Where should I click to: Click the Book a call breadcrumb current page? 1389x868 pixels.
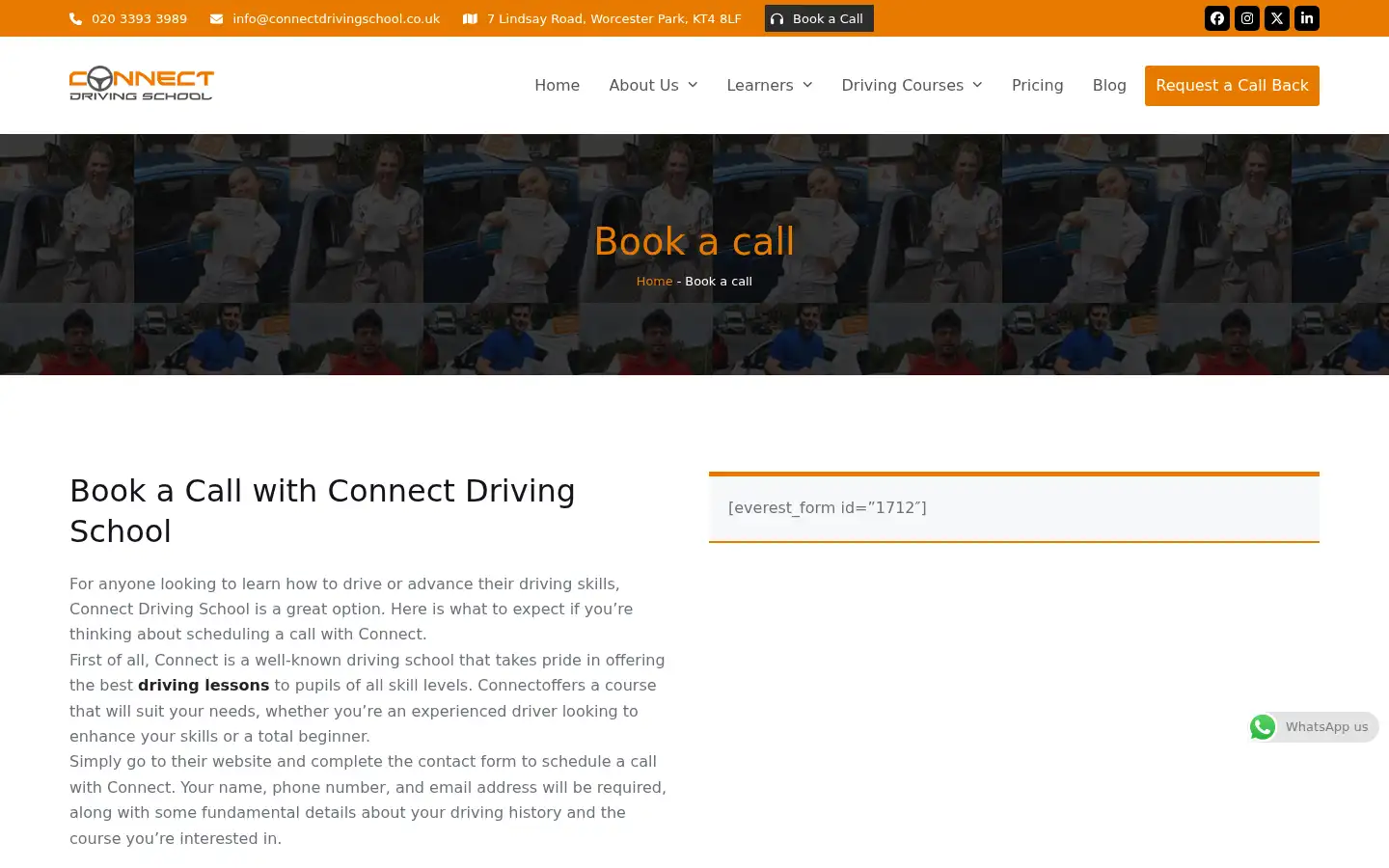(719, 282)
